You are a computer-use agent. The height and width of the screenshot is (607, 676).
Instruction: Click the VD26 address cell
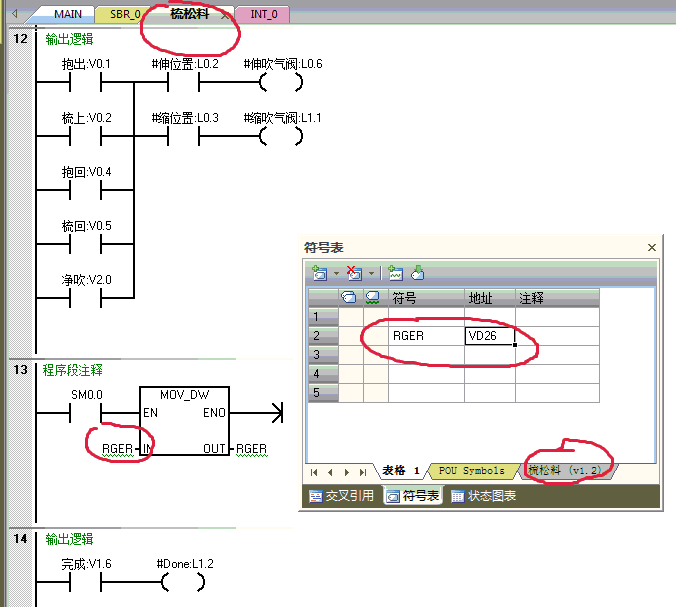(x=490, y=336)
